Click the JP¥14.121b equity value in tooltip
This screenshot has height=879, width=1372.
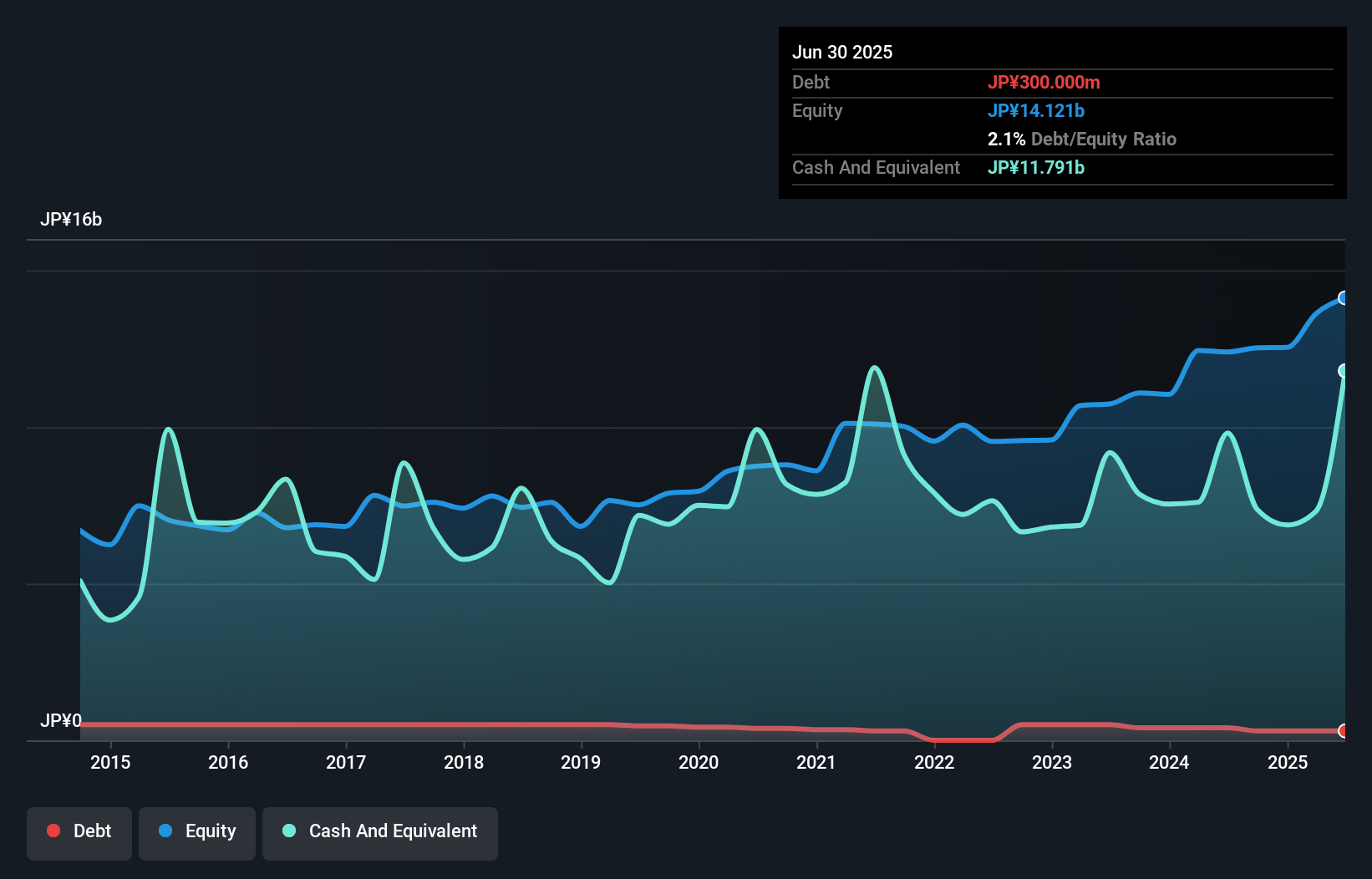click(1036, 110)
